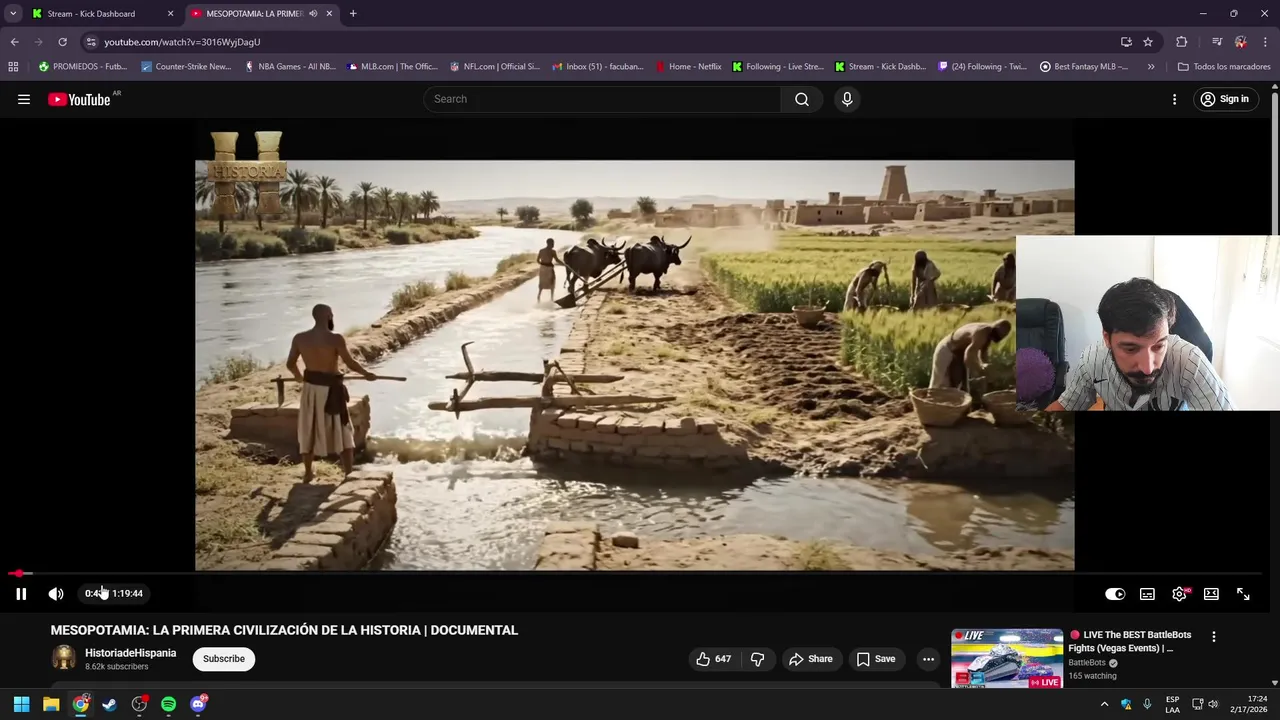This screenshot has width=1280, height=720.
Task: Open options menu for BattleBots recommendation
Action: tap(1214, 637)
